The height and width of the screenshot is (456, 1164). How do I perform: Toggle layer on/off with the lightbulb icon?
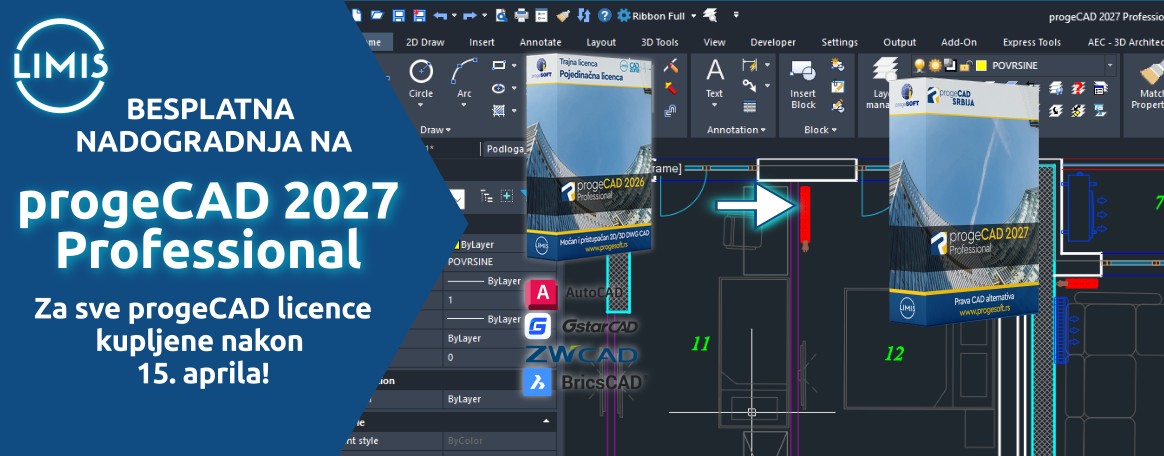click(920, 65)
